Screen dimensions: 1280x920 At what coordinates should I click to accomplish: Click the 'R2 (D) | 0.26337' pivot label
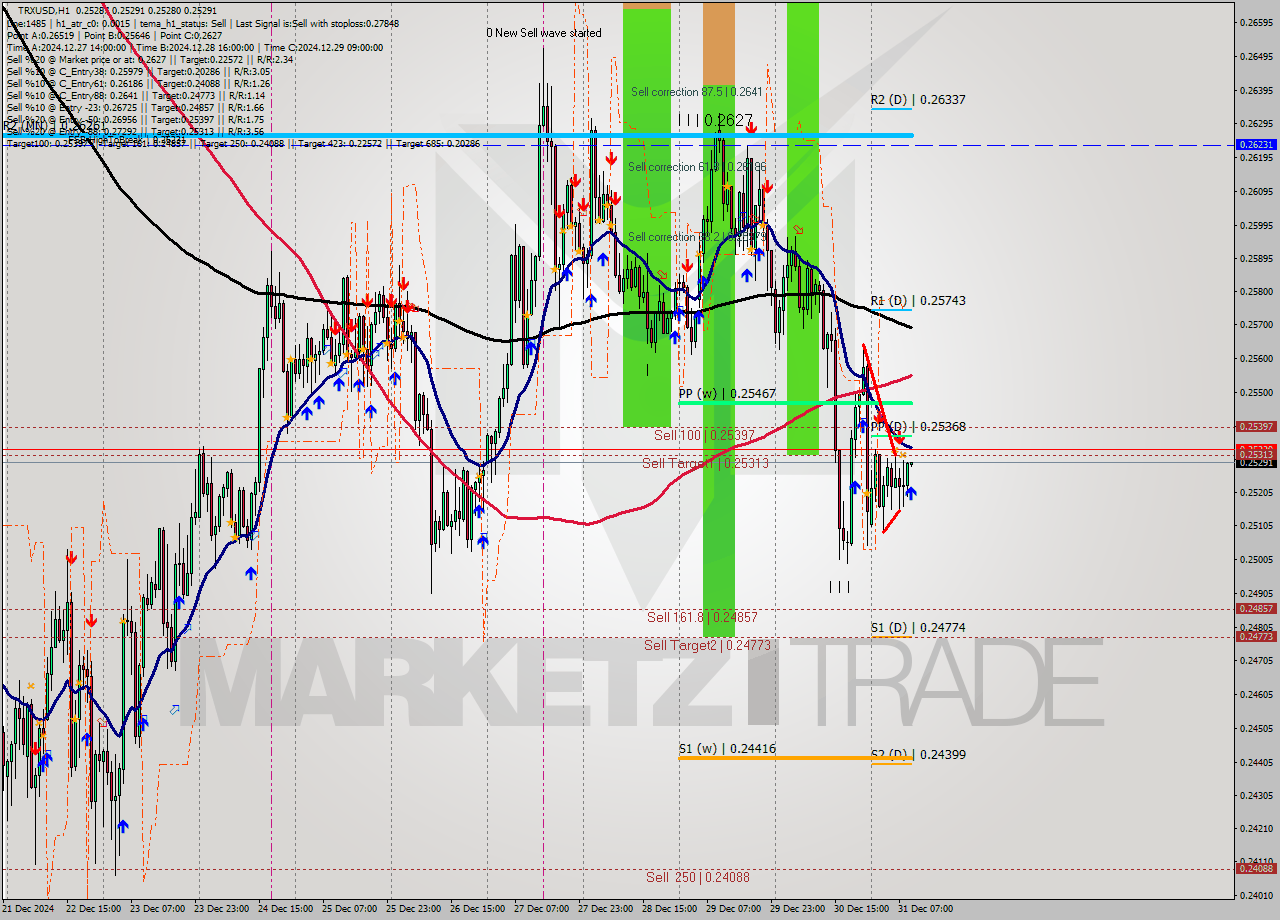pyautogui.click(x=917, y=100)
